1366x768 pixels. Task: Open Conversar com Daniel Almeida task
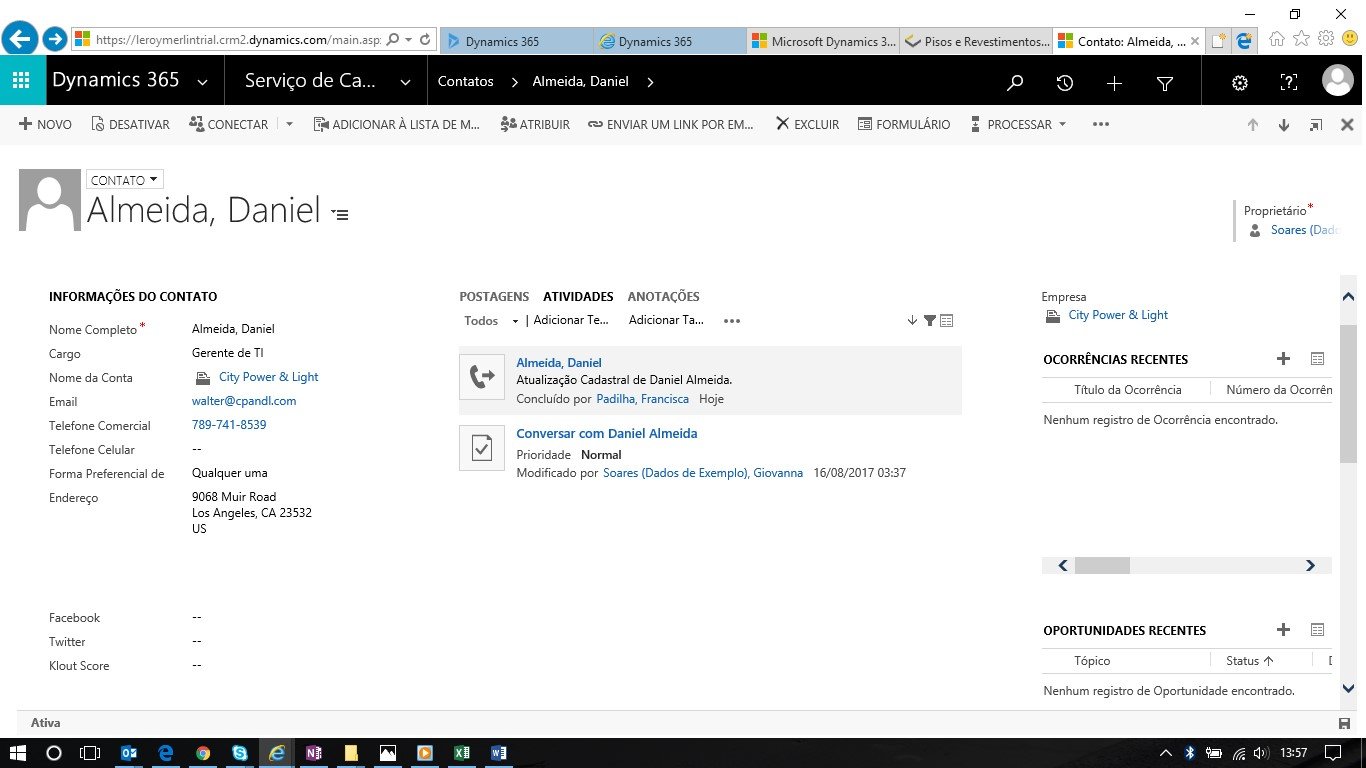coord(607,434)
